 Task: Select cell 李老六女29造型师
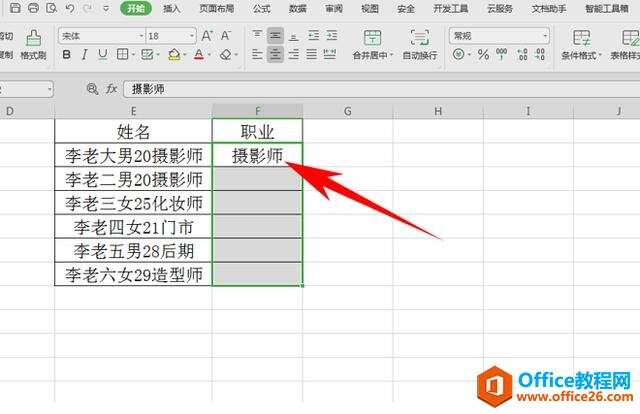pyautogui.click(x=133, y=274)
